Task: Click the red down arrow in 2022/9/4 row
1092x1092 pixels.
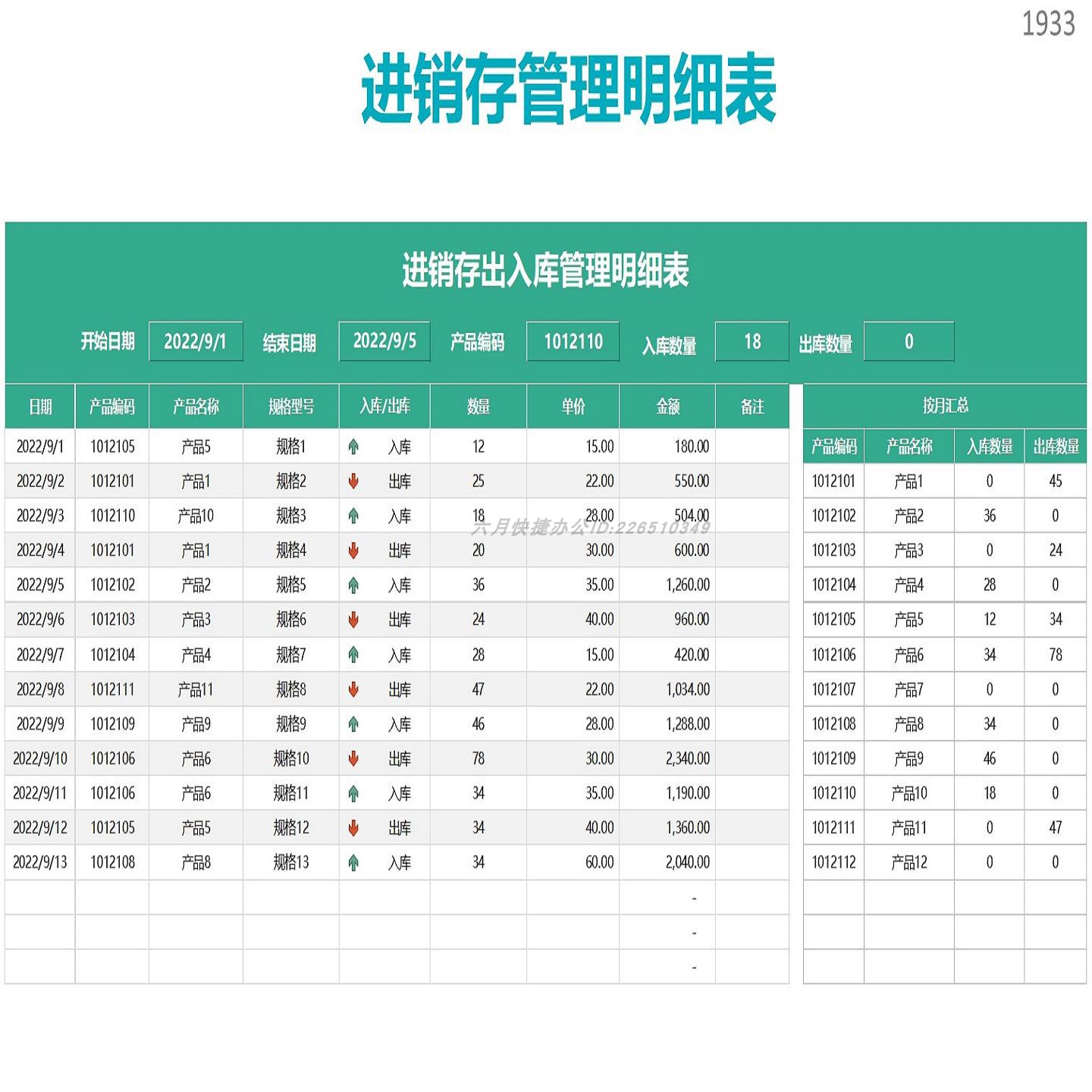Action: click(353, 551)
